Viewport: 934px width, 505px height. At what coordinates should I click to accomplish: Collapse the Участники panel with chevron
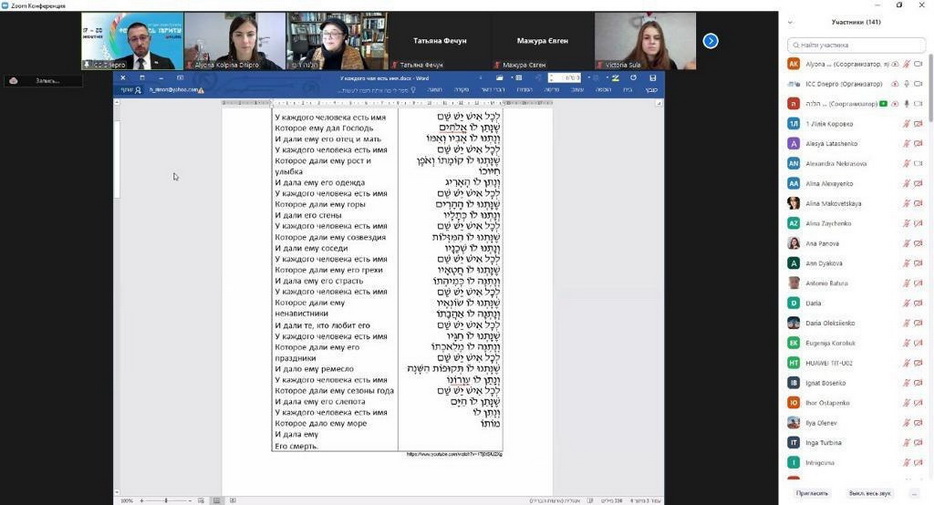[x=792, y=21]
